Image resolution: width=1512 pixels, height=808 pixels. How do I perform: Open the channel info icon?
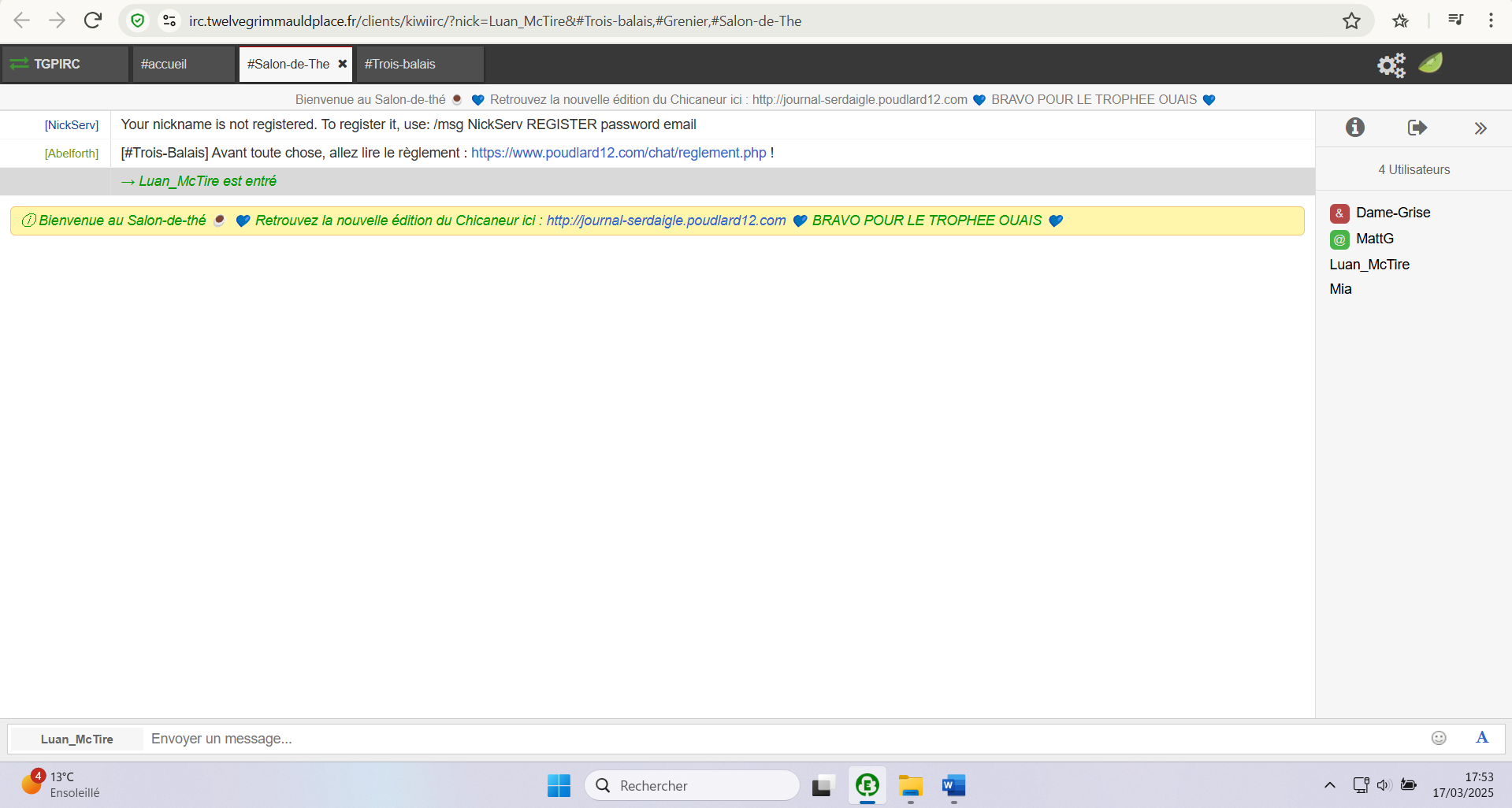click(1354, 128)
